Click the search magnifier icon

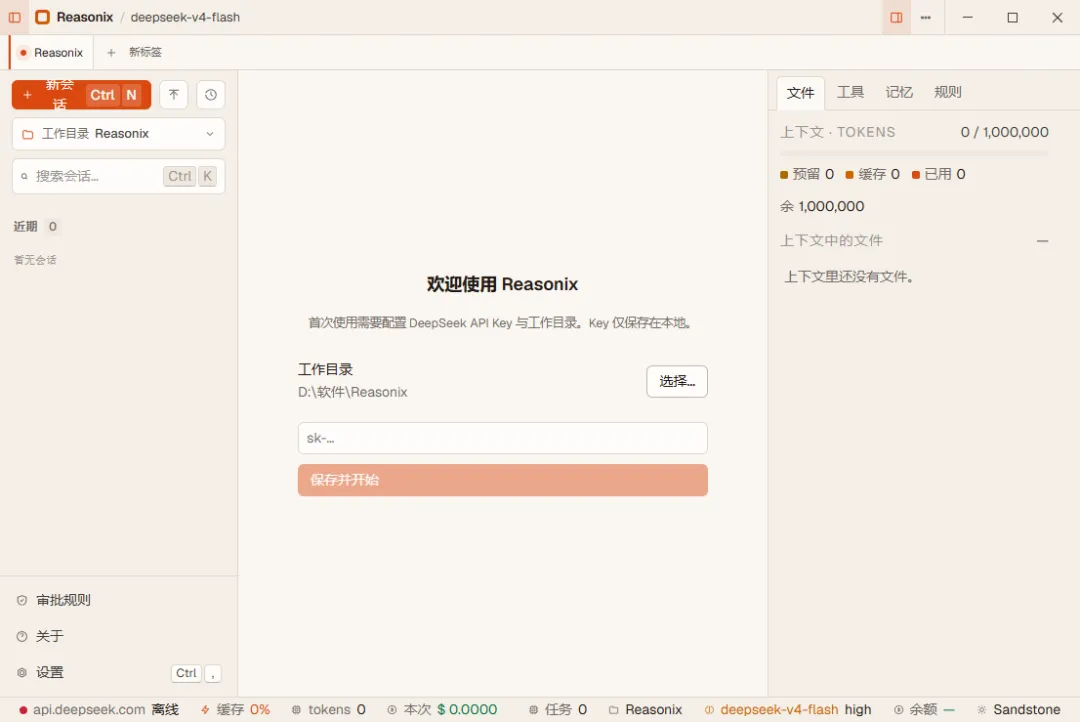point(24,176)
